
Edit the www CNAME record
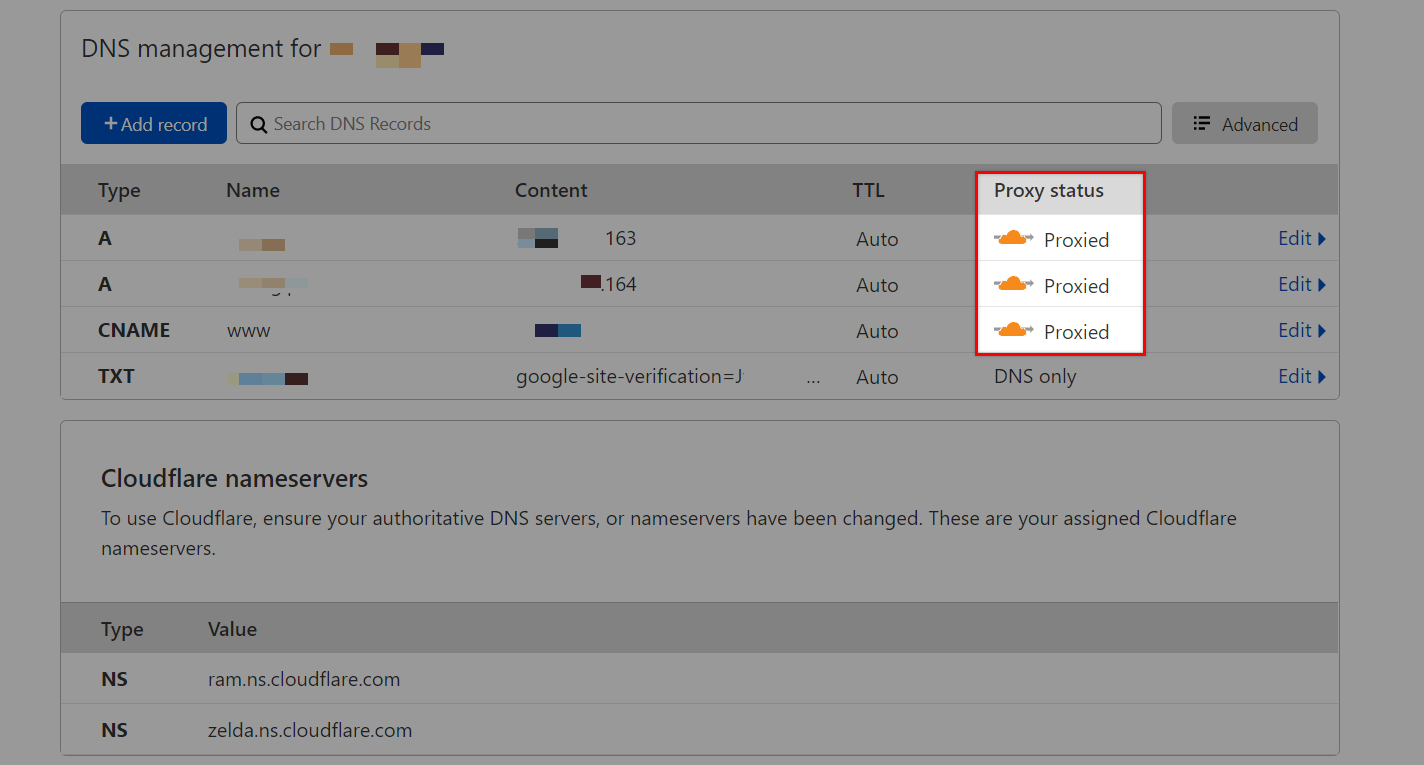pos(1302,330)
